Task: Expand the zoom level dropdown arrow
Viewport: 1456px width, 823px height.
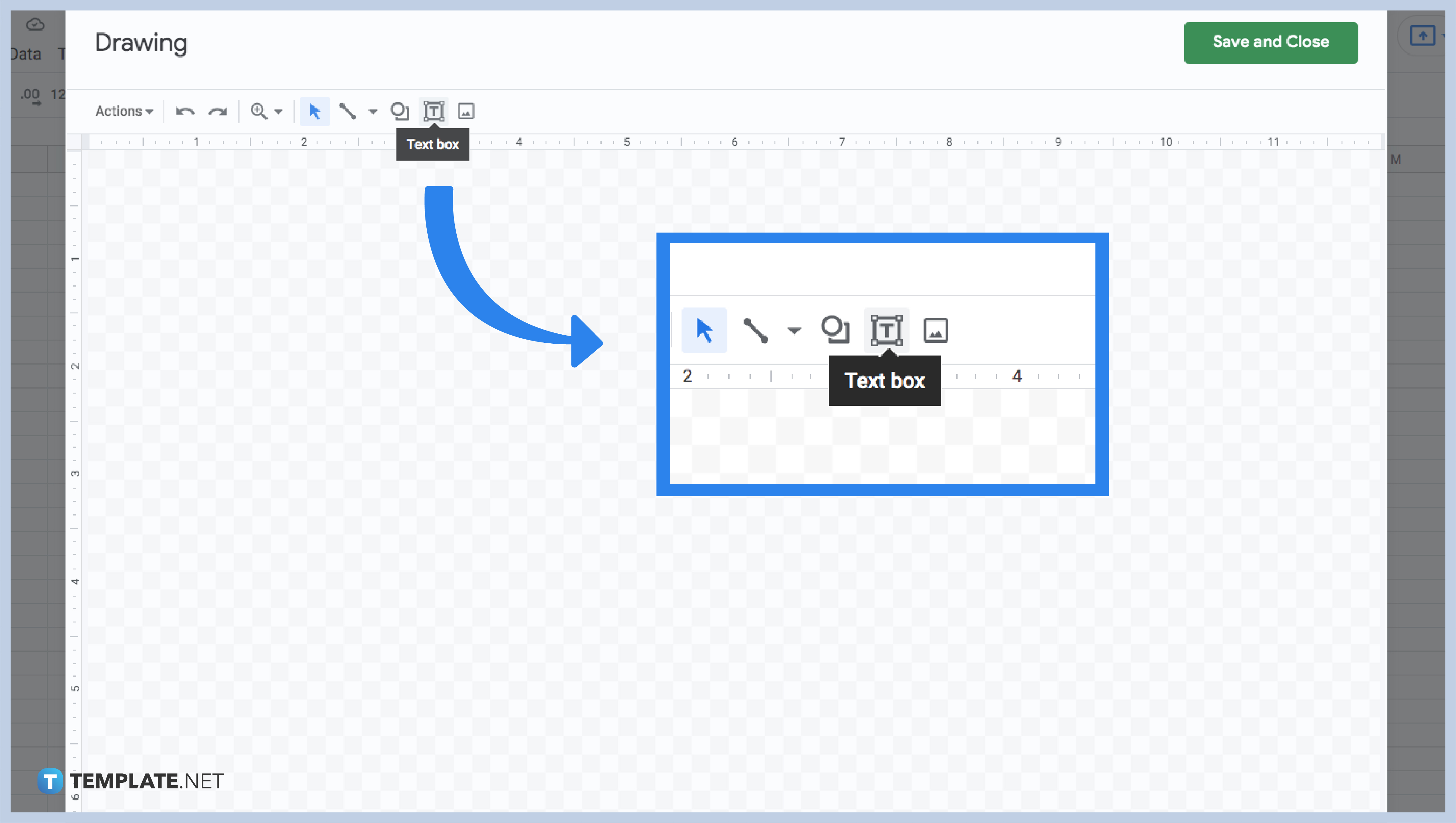Action: point(278,111)
